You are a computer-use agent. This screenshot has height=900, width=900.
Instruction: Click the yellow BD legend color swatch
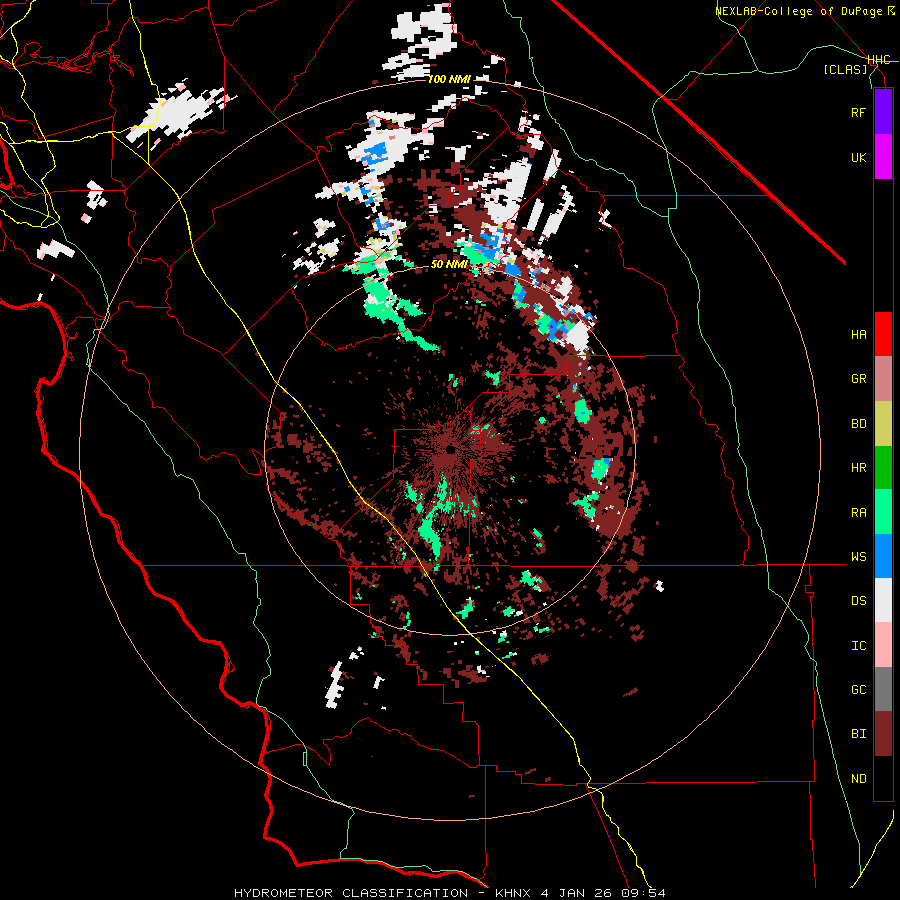883,424
